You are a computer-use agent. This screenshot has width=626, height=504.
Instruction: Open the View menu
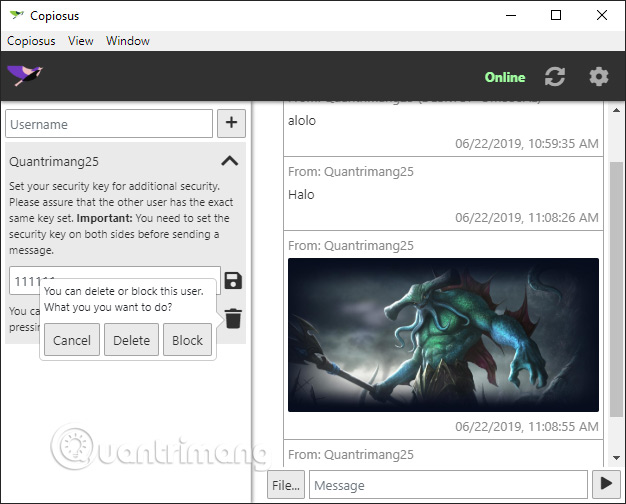click(81, 41)
